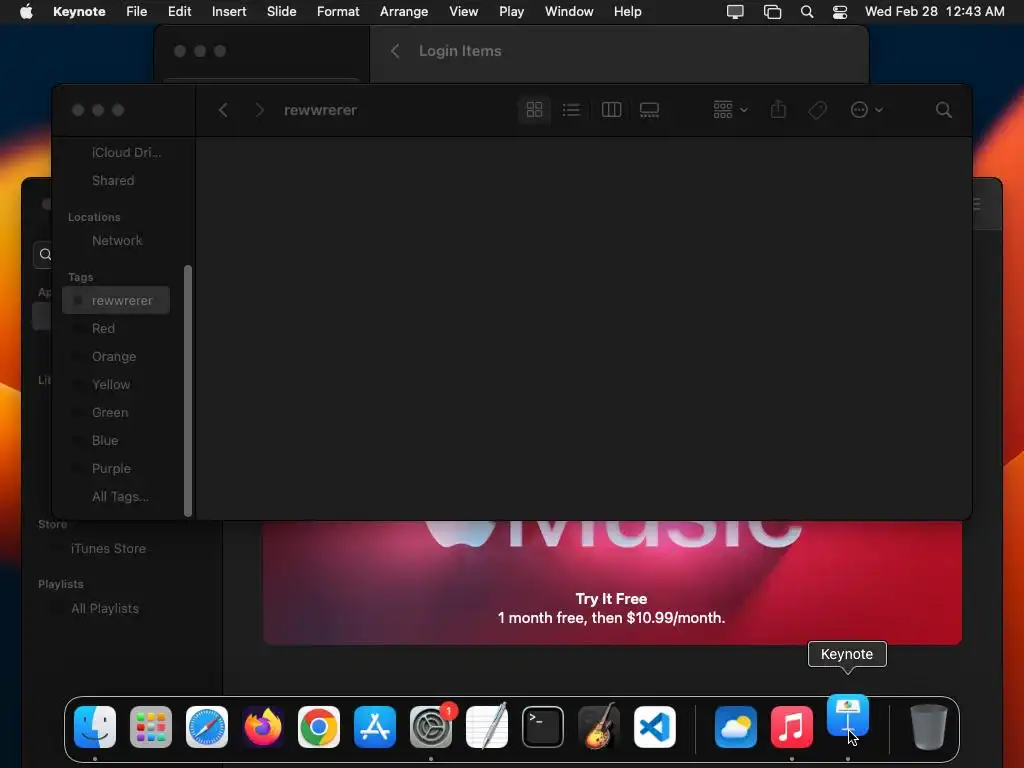The height and width of the screenshot is (768, 1024).
Task: Open TextEdit from the Dock
Action: 487,727
